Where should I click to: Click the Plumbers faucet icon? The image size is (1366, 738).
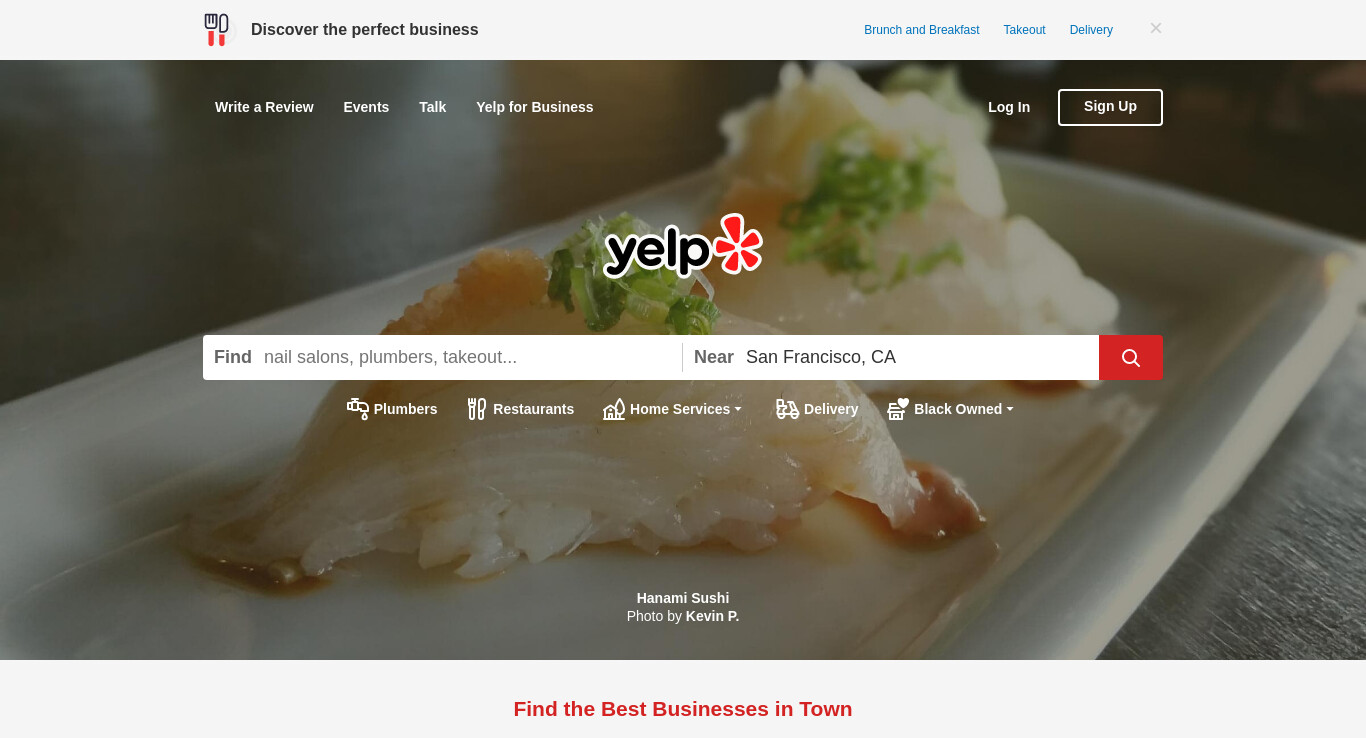358,409
